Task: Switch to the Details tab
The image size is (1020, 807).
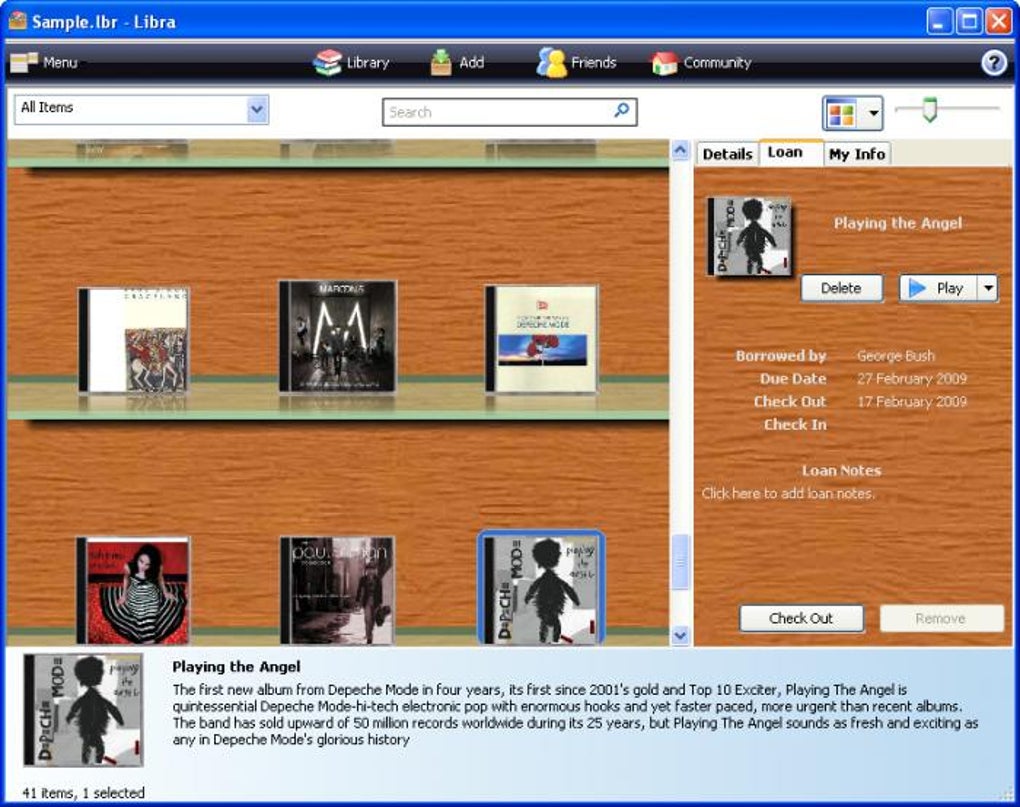Action: [727, 154]
